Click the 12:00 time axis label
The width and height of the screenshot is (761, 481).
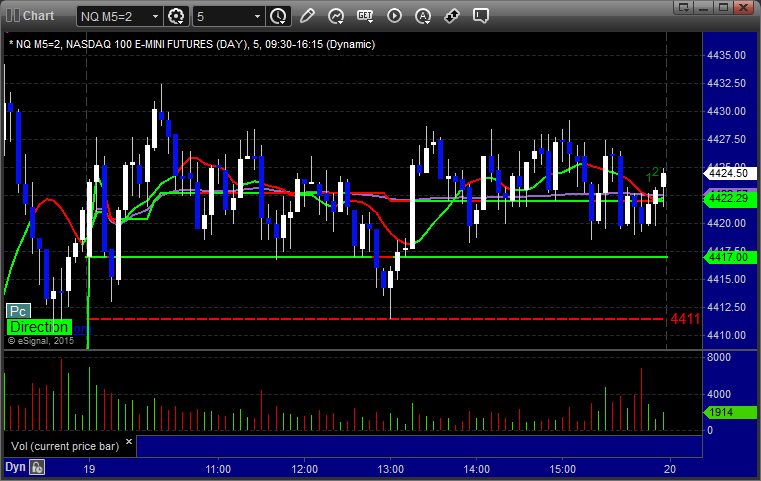pyautogui.click(x=304, y=469)
